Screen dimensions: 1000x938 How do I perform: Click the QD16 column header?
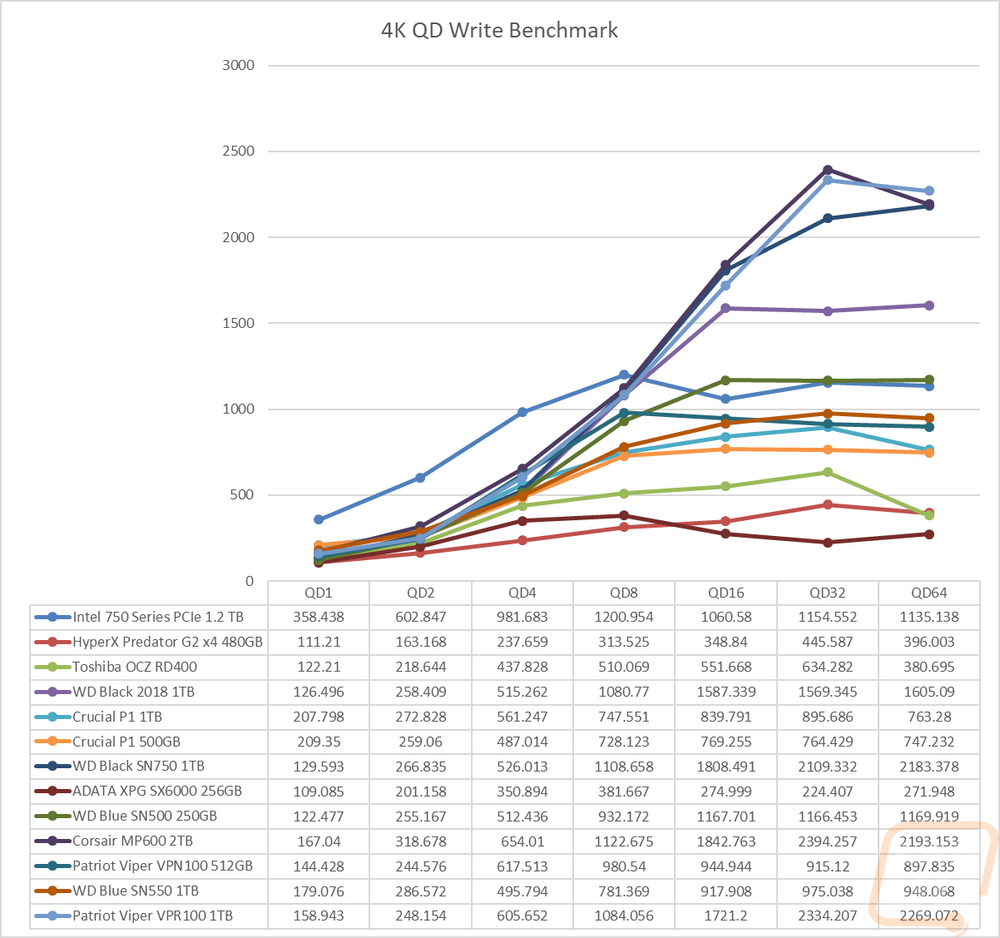pos(726,593)
